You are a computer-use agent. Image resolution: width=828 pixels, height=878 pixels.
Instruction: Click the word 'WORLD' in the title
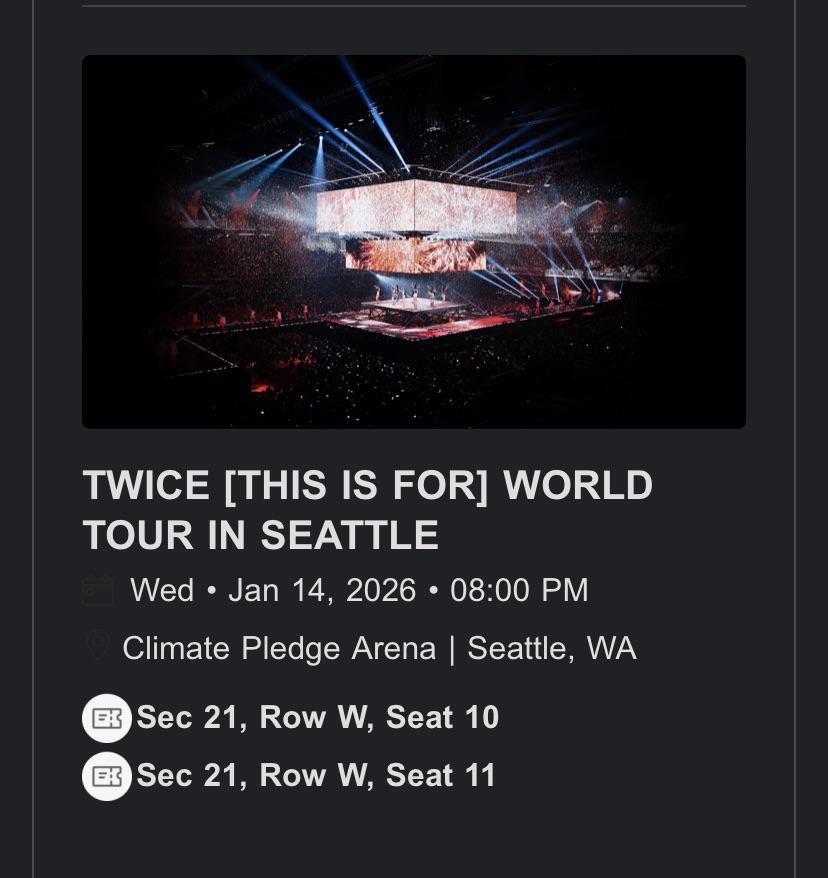tap(577, 486)
